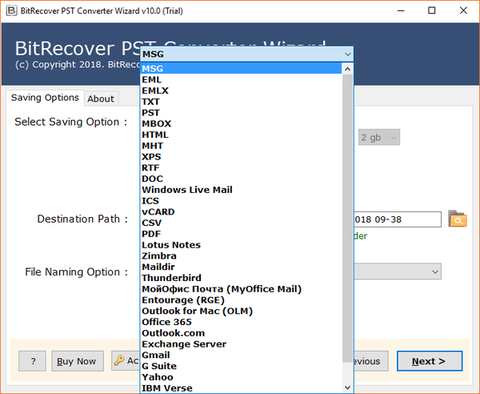Click the Next button
The width and height of the screenshot is (480, 394).
point(429,361)
